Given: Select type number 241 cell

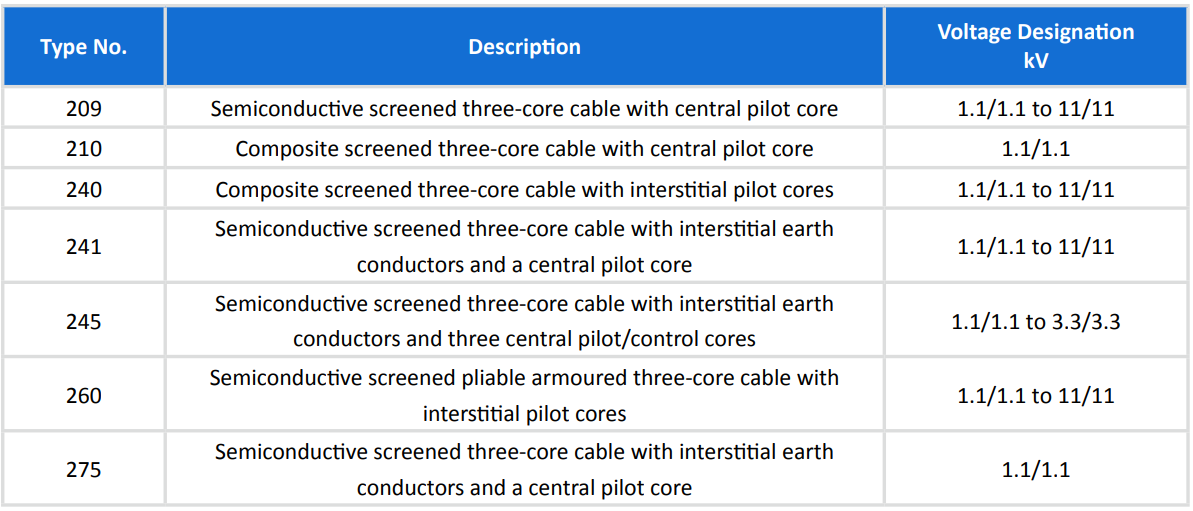Looking at the screenshot, I should pyautogui.click(x=84, y=247).
